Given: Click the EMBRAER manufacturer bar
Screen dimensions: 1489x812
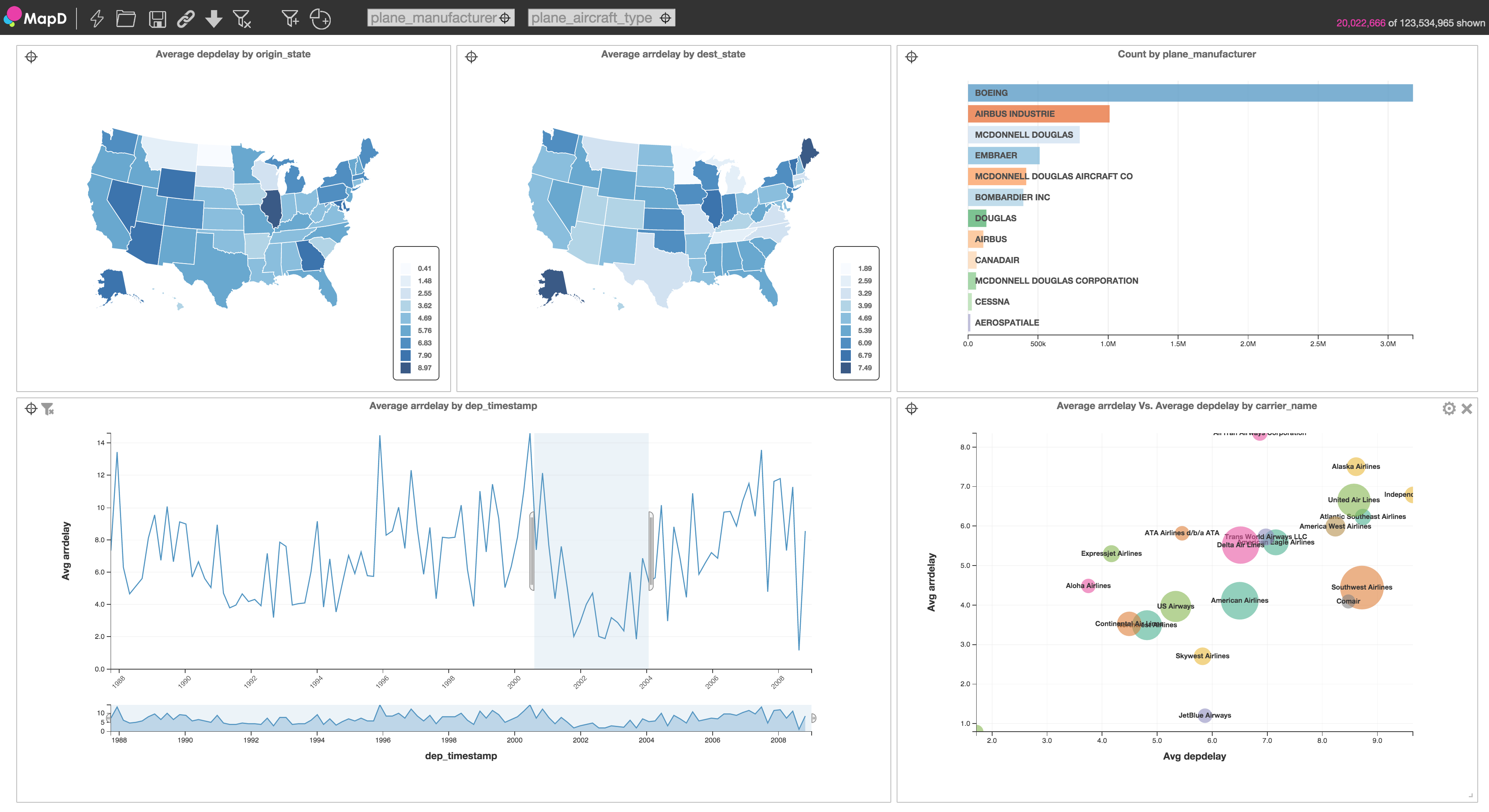Looking at the screenshot, I should click(x=1003, y=156).
